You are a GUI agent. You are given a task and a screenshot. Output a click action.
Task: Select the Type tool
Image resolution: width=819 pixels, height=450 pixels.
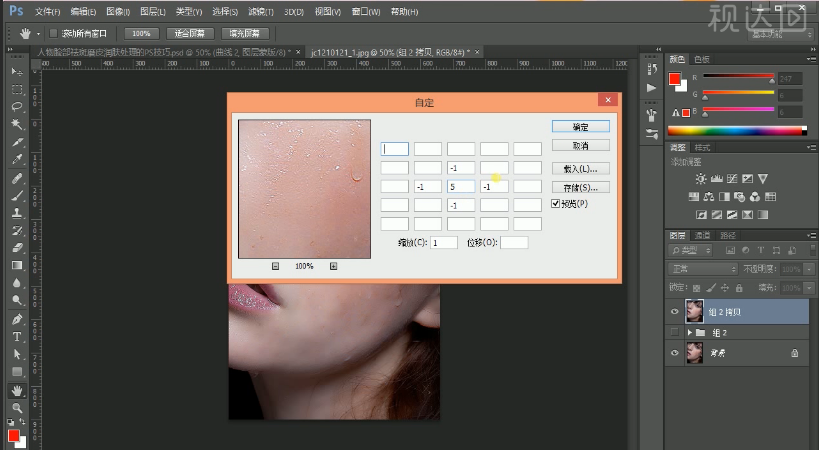click(x=17, y=337)
